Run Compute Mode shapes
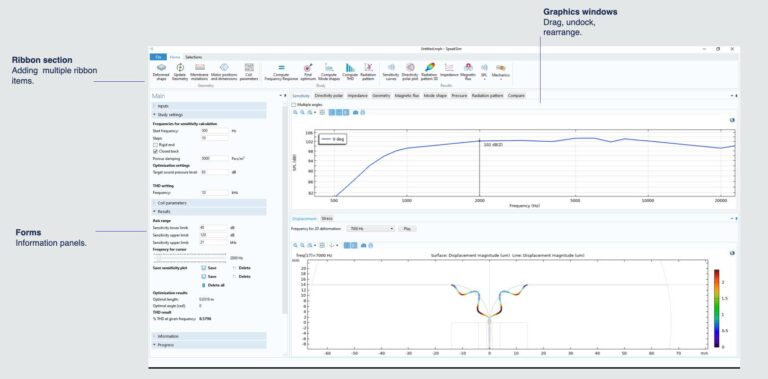The width and height of the screenshot is (768, 379). click(x=329, y=71)
